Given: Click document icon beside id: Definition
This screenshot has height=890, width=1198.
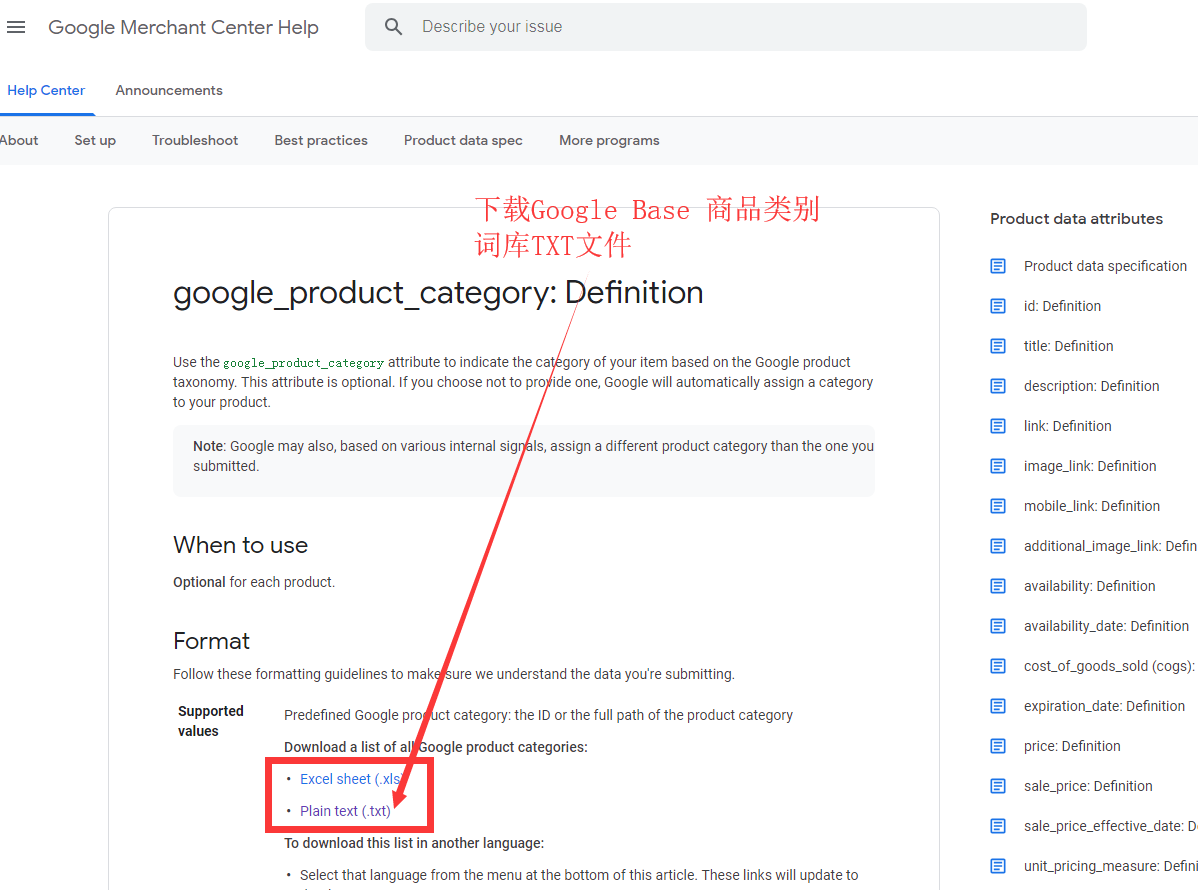Looking at the screenshot, I should [x=998, y=306].
